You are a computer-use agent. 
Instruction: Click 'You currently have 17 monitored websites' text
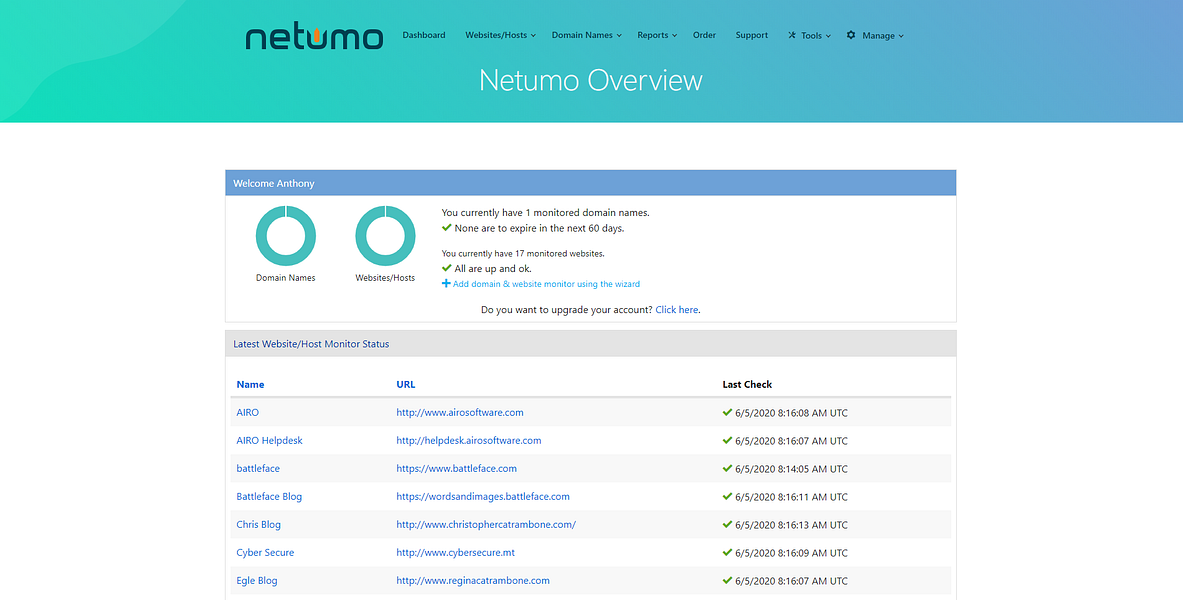pos(523,254)
